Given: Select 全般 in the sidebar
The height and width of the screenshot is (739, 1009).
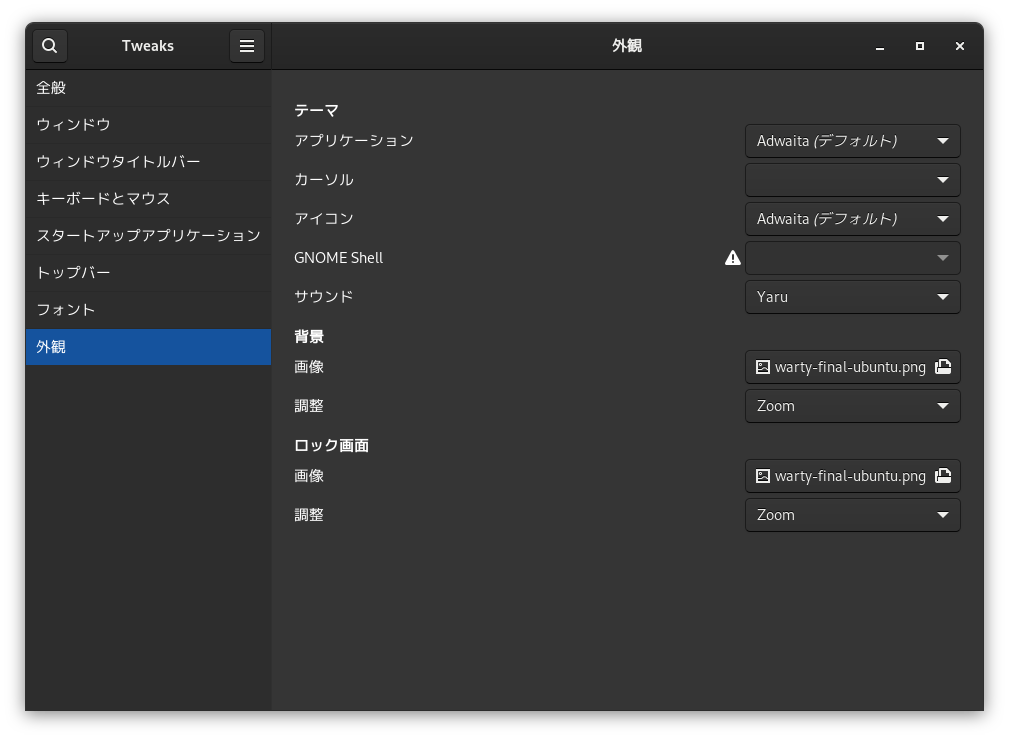Looking at the screenshot, I should click(148, 88).
